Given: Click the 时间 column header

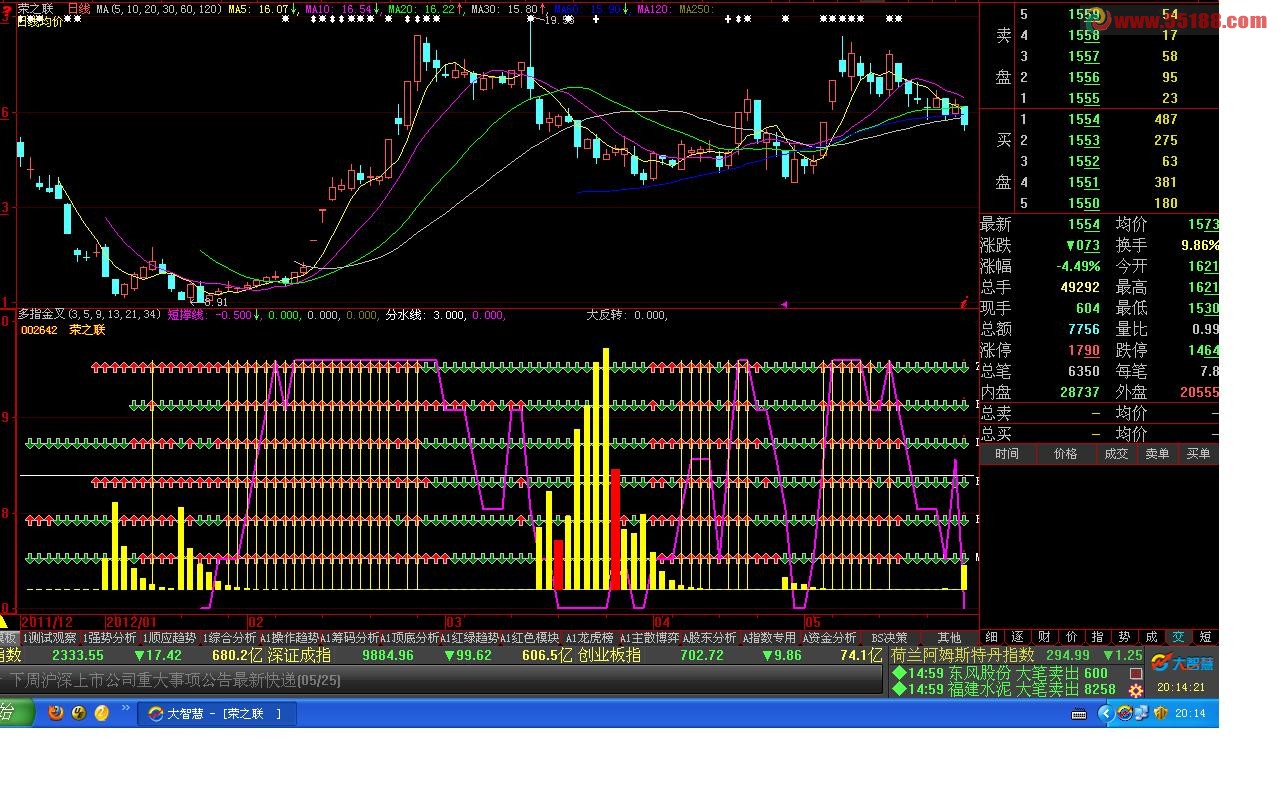Looking at the screenshot, I should [1007, 454].
